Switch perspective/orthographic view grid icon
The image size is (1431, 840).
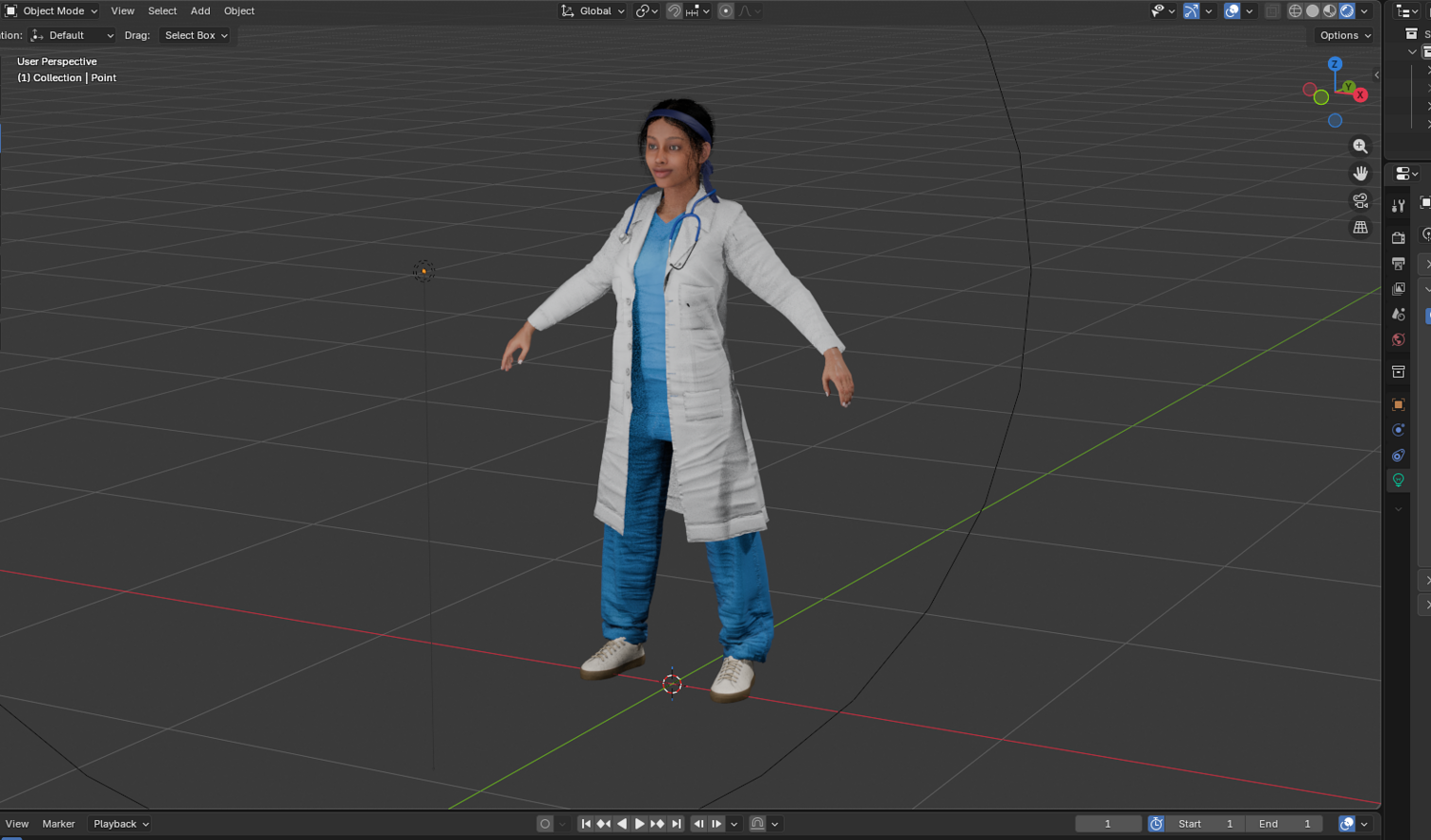1360,227
